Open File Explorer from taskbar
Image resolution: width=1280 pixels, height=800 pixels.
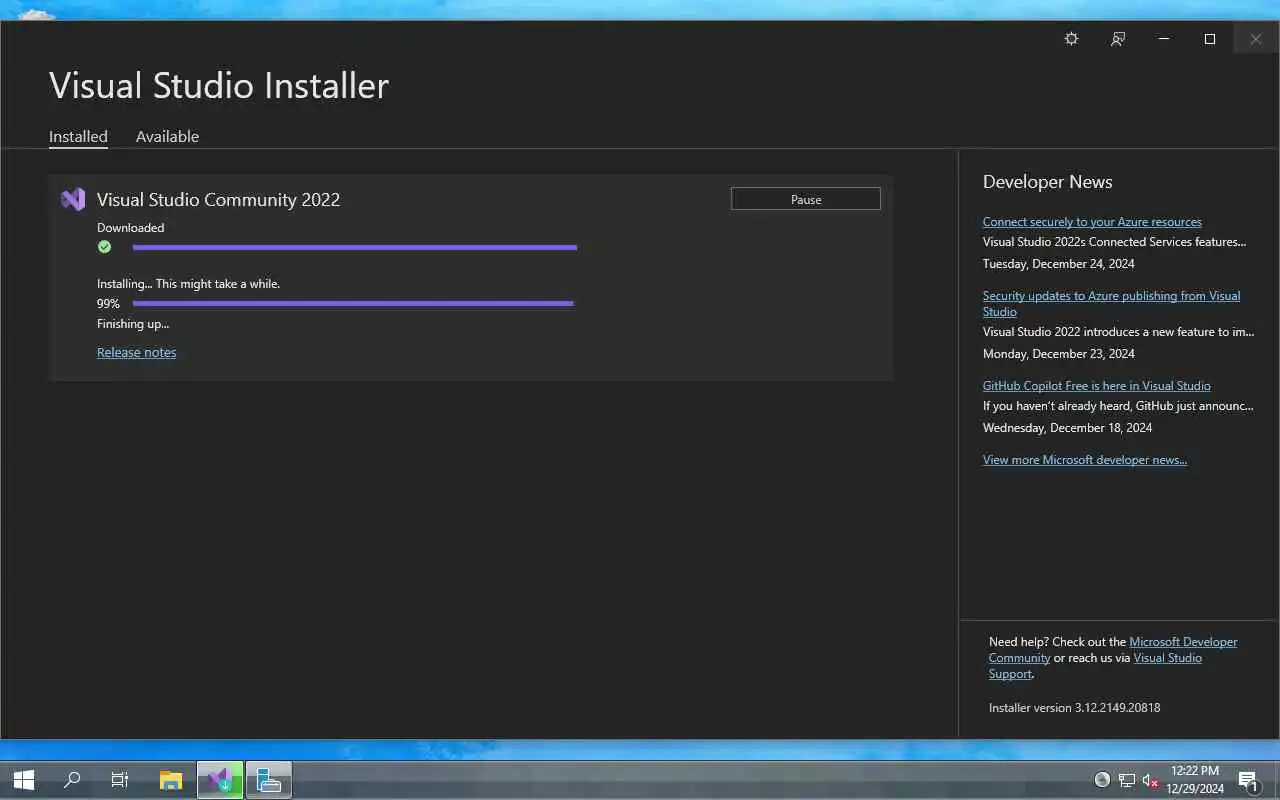(x=171, y=780)
